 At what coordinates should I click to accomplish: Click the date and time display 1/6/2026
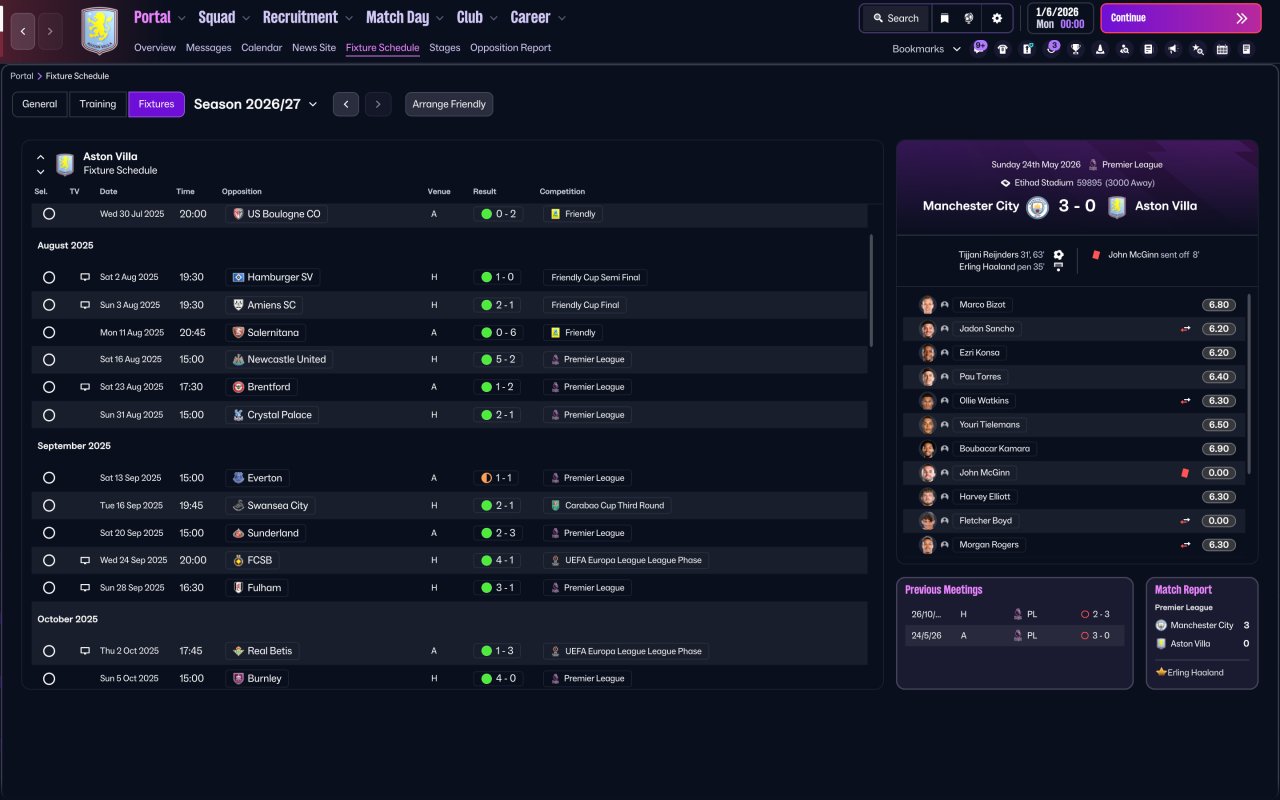pyautogui.click(x=1059, y=18)
